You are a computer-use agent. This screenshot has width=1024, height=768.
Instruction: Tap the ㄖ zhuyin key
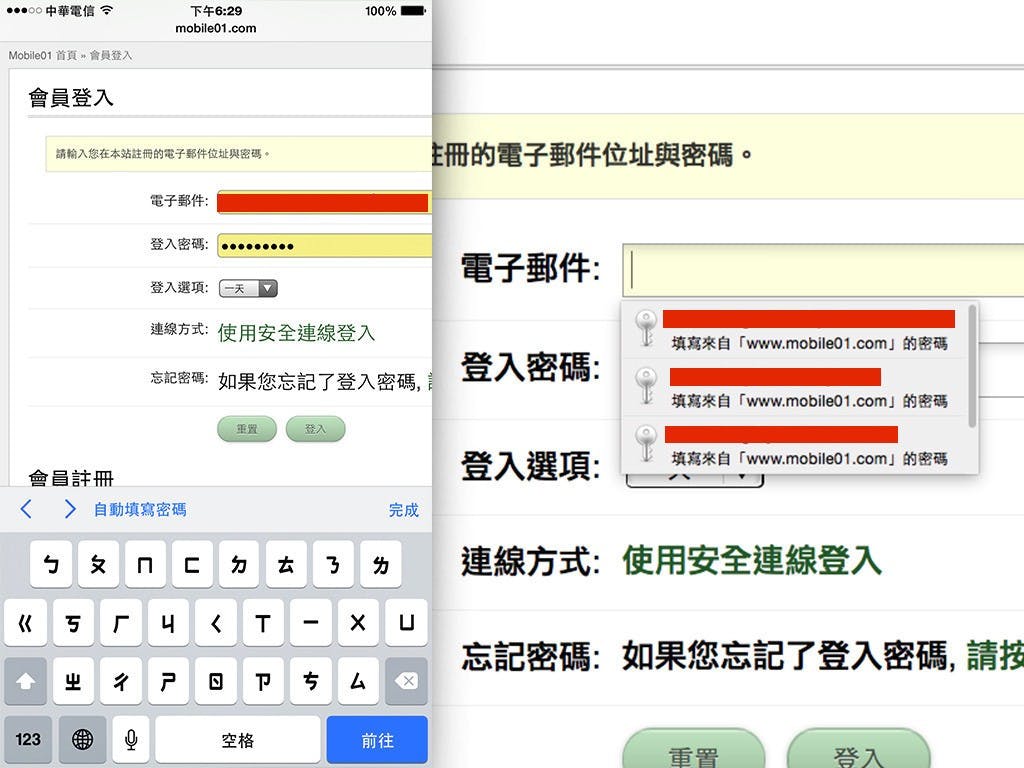[216, 681]
